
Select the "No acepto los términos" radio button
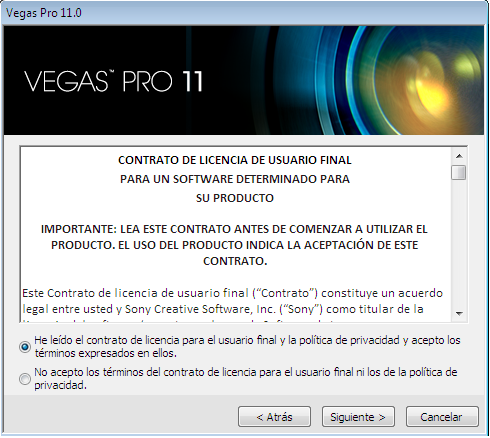25,379
